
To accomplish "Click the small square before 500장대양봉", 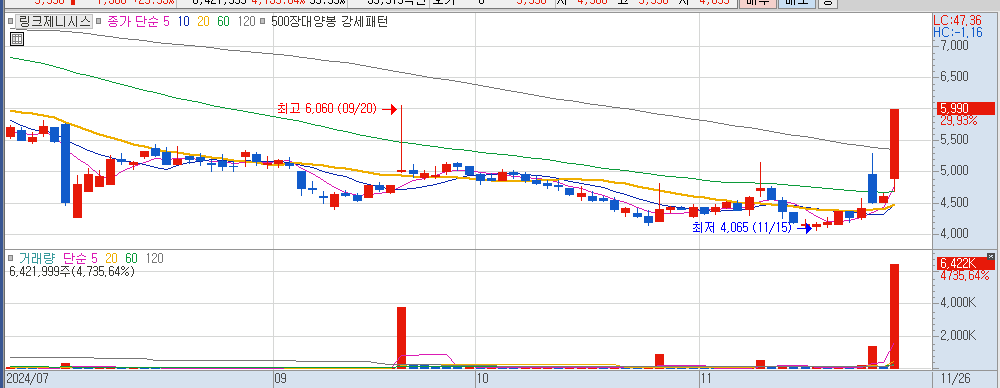I will 263,22.
